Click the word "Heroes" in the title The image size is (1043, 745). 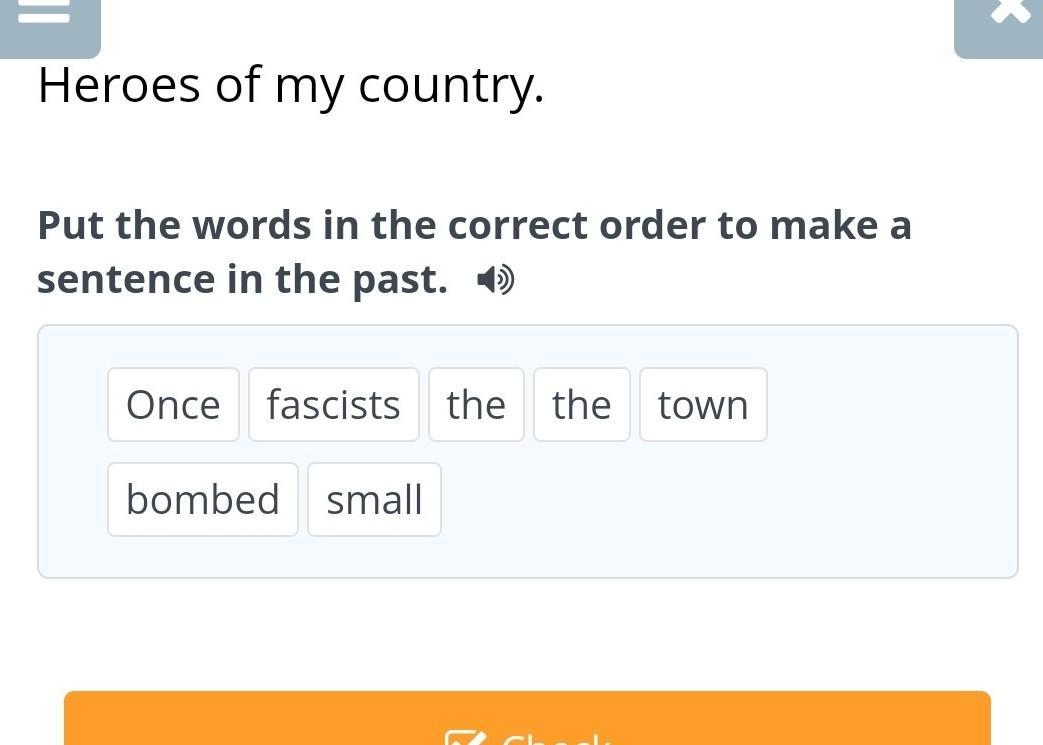(x=119, y=85)
